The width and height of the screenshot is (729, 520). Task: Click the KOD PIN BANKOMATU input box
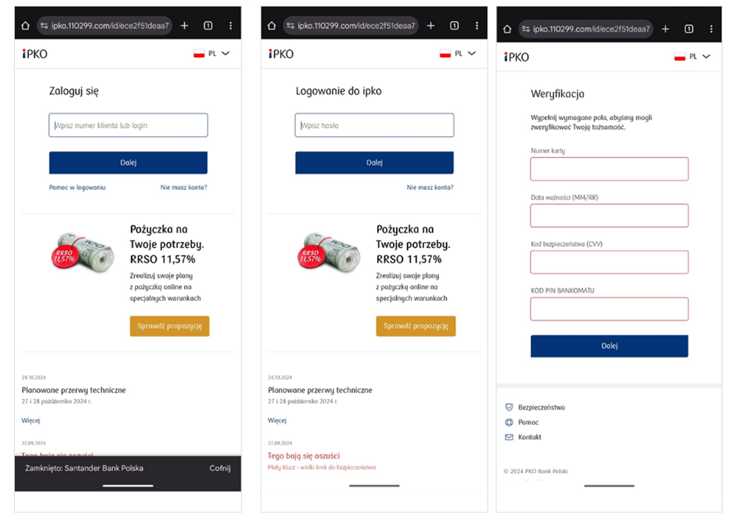(609, 309)
